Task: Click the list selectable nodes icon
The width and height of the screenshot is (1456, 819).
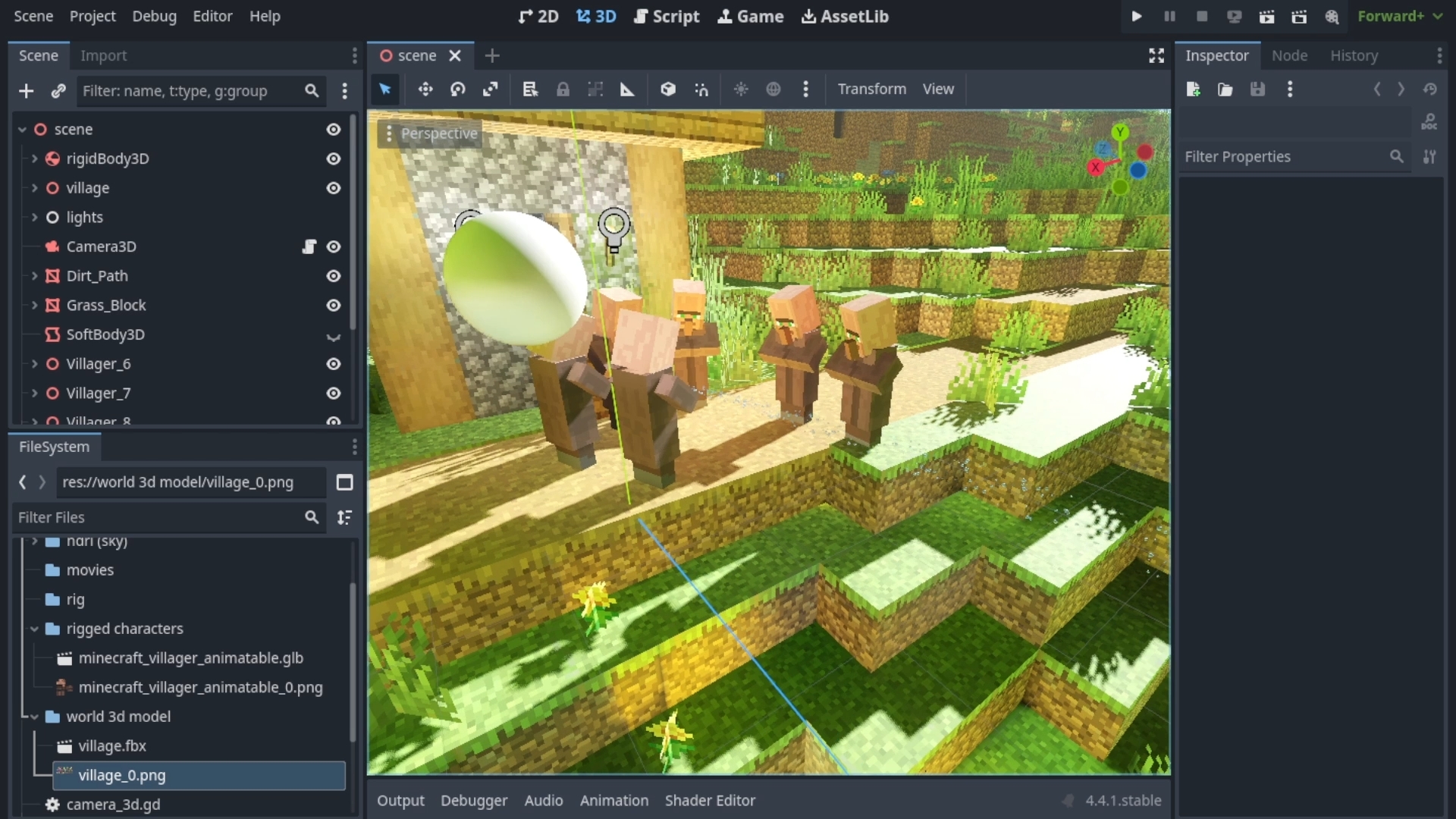Action: tap(530, 89)
